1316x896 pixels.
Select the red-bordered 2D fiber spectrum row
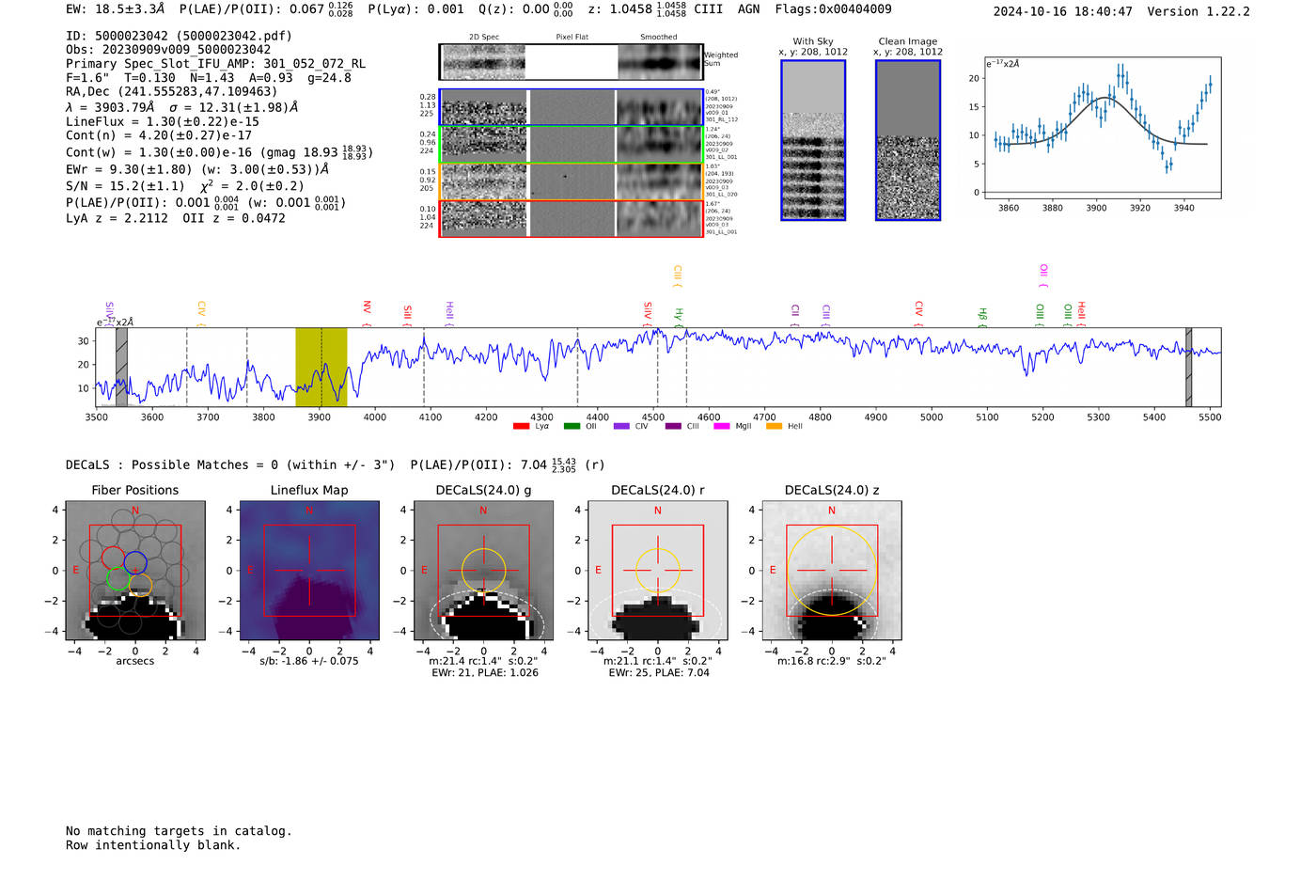tap(571, 218)
